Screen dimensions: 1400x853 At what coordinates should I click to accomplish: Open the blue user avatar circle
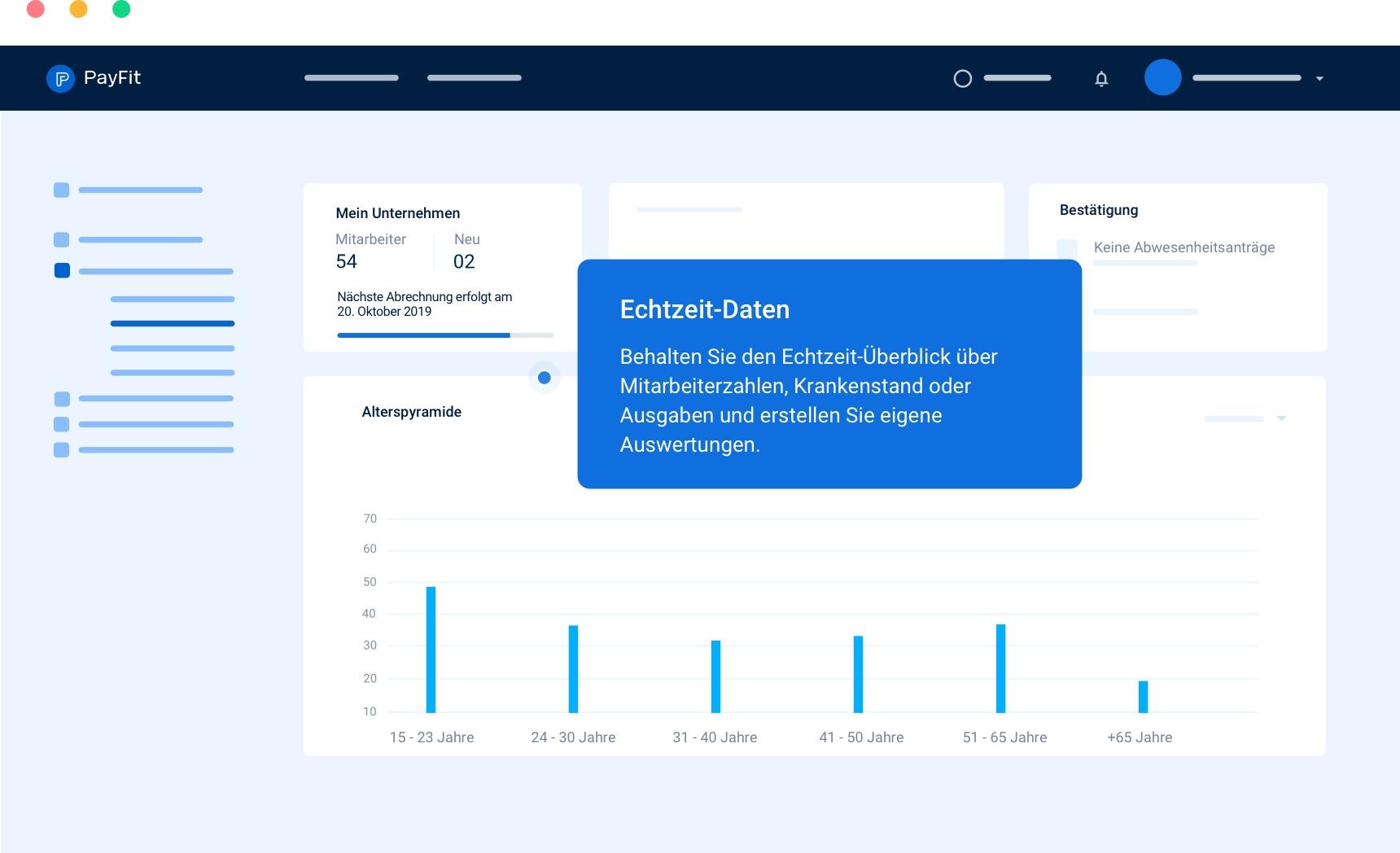coord(1163,77)
